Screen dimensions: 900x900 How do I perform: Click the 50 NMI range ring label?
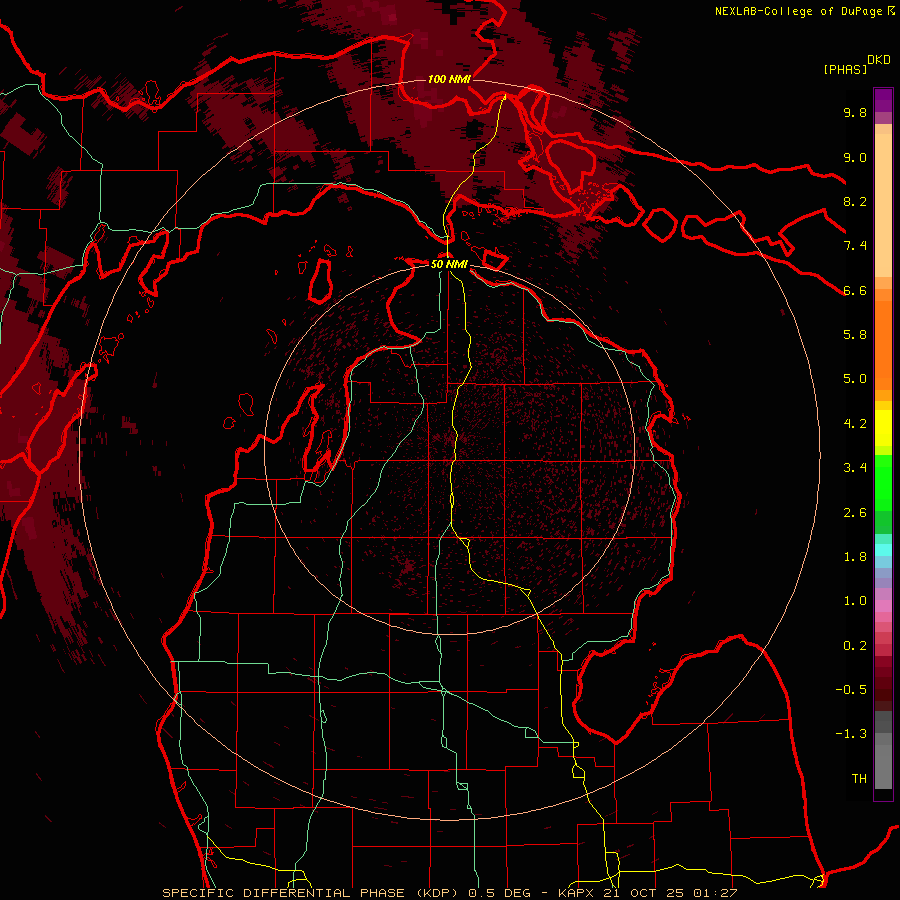pyautogui.click(x=449, y=264)
